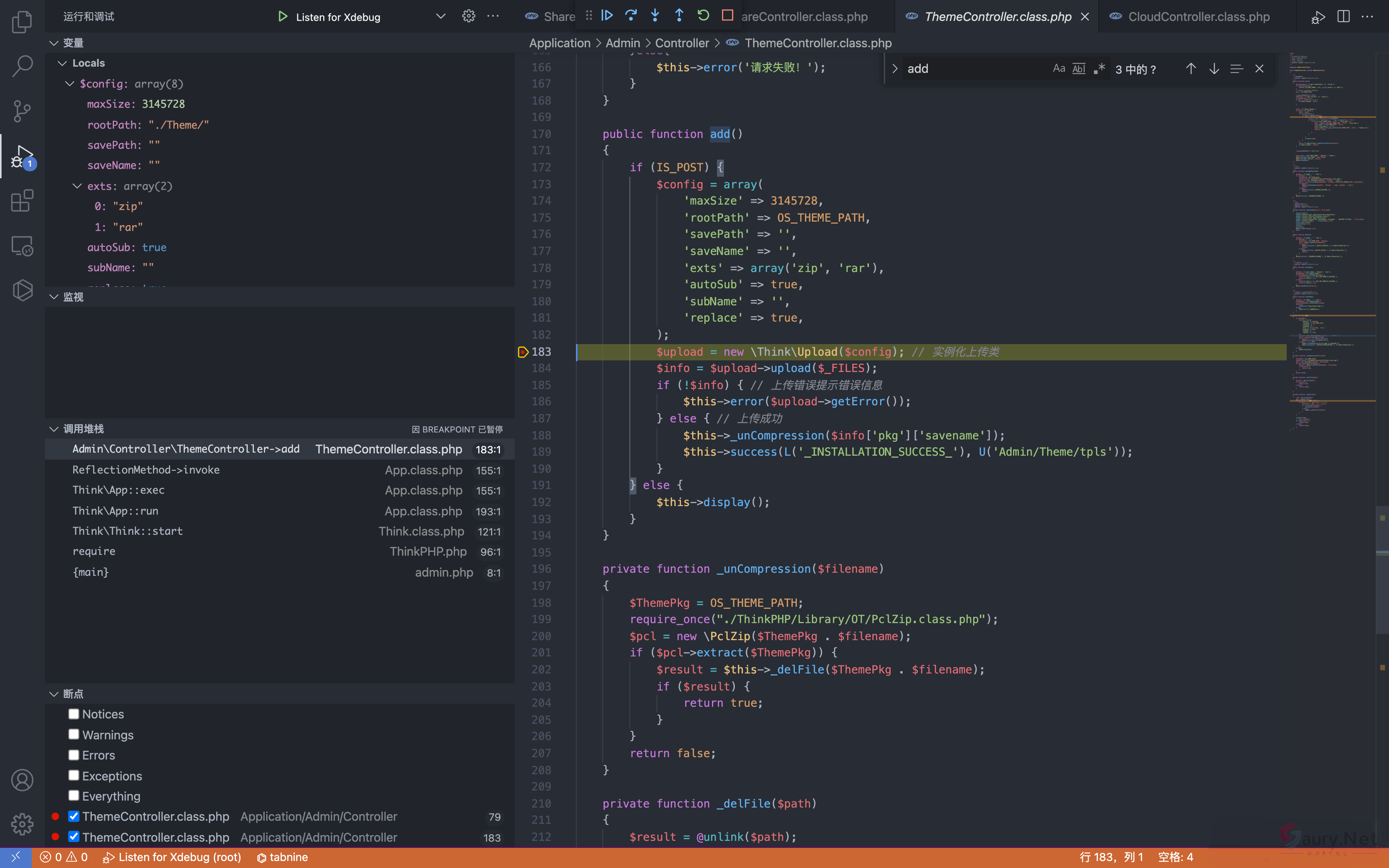Check the Notices breakpoint option
This screenshot has width=1389, height=868.
coord(74,713)
